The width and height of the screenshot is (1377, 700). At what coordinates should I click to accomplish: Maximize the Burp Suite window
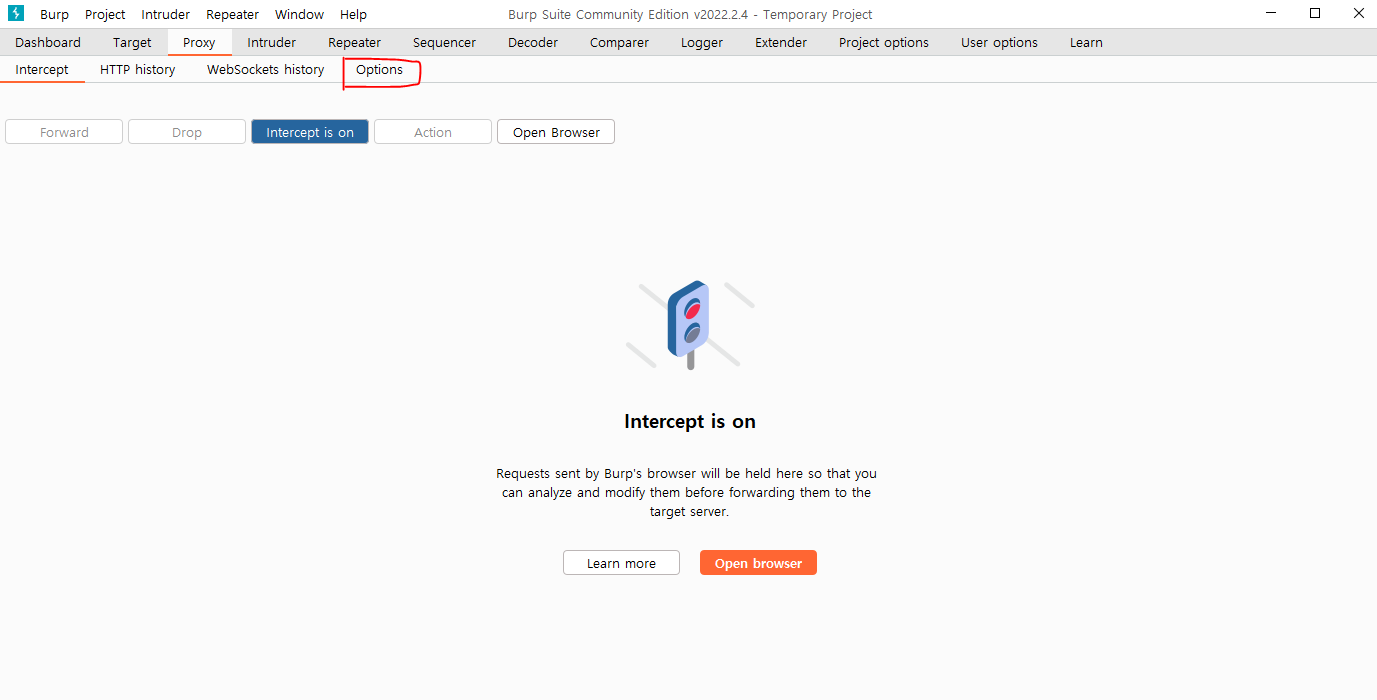(x=1315, y=14)
